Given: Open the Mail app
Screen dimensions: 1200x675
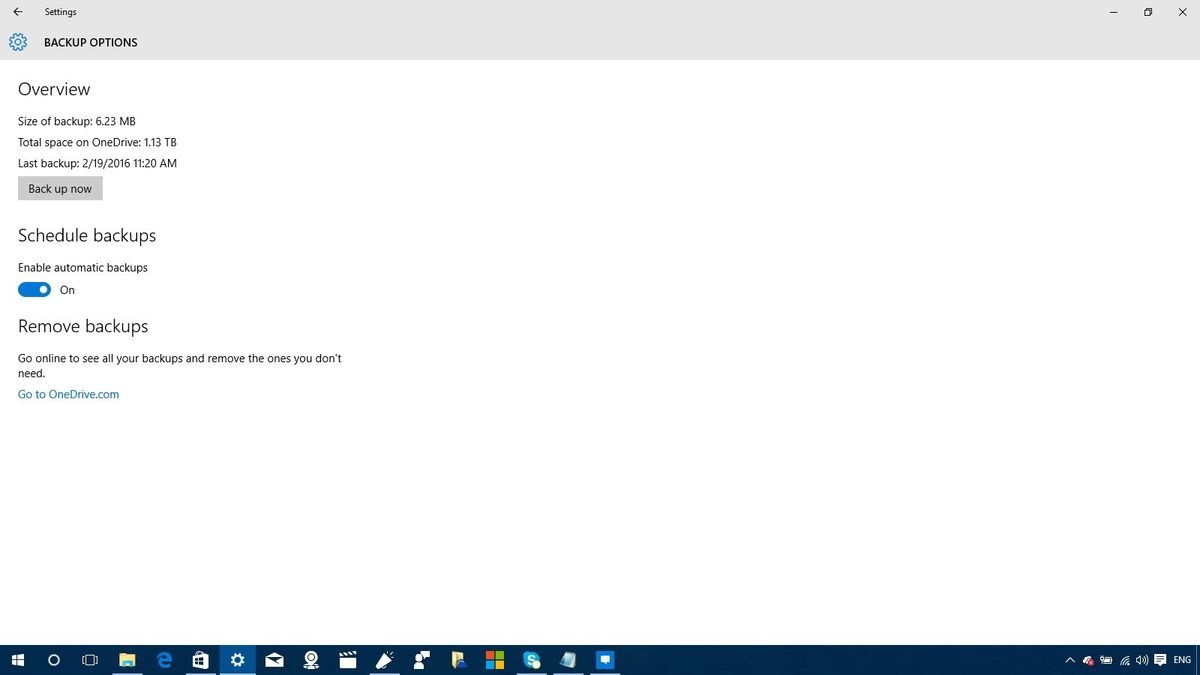Looking at the screenshot, I should point(274,660).
